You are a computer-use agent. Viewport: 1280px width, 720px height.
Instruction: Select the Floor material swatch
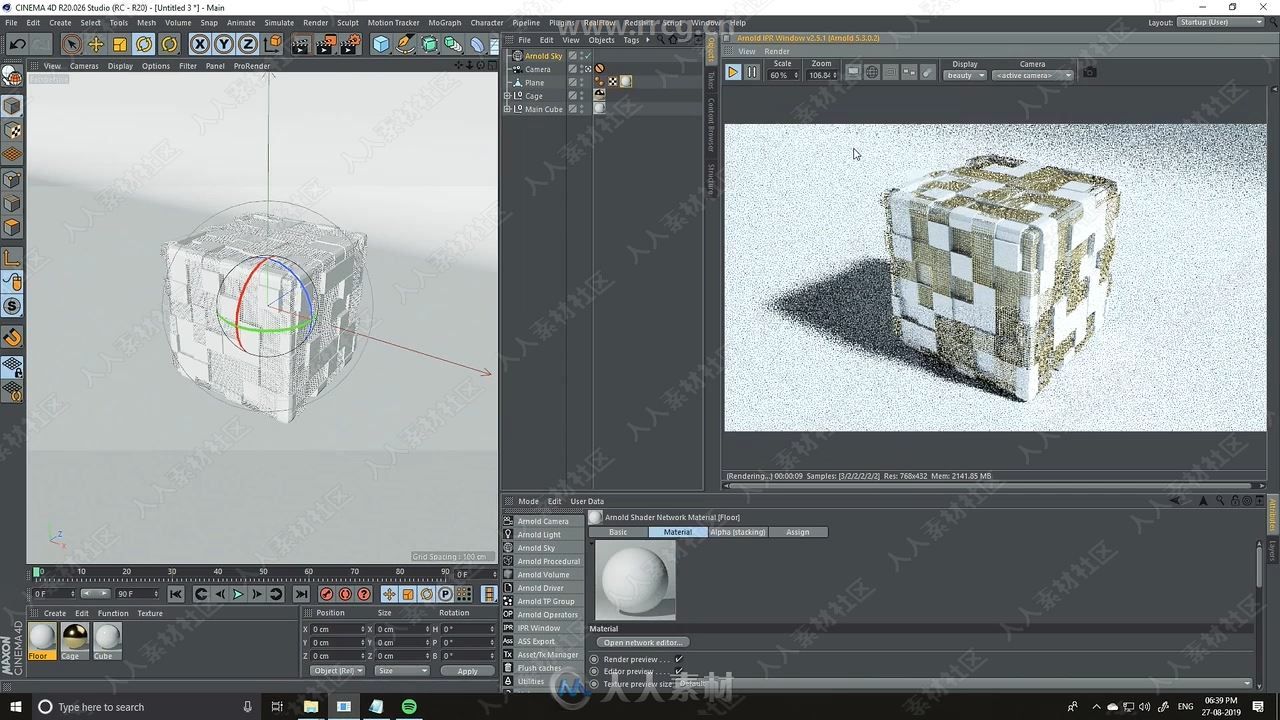tap(42, 641)
